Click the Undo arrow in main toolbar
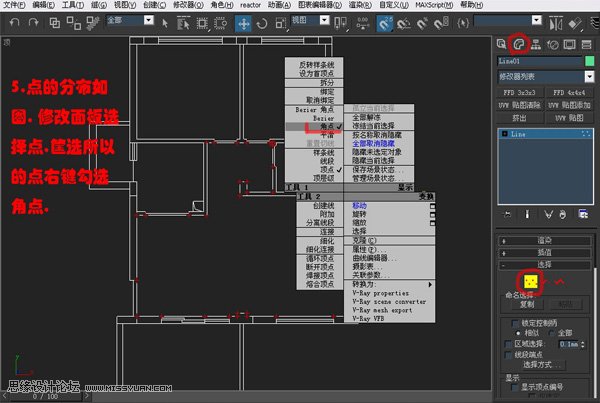The width and height of the screenshot is (600, 403). tap(14, 20)
